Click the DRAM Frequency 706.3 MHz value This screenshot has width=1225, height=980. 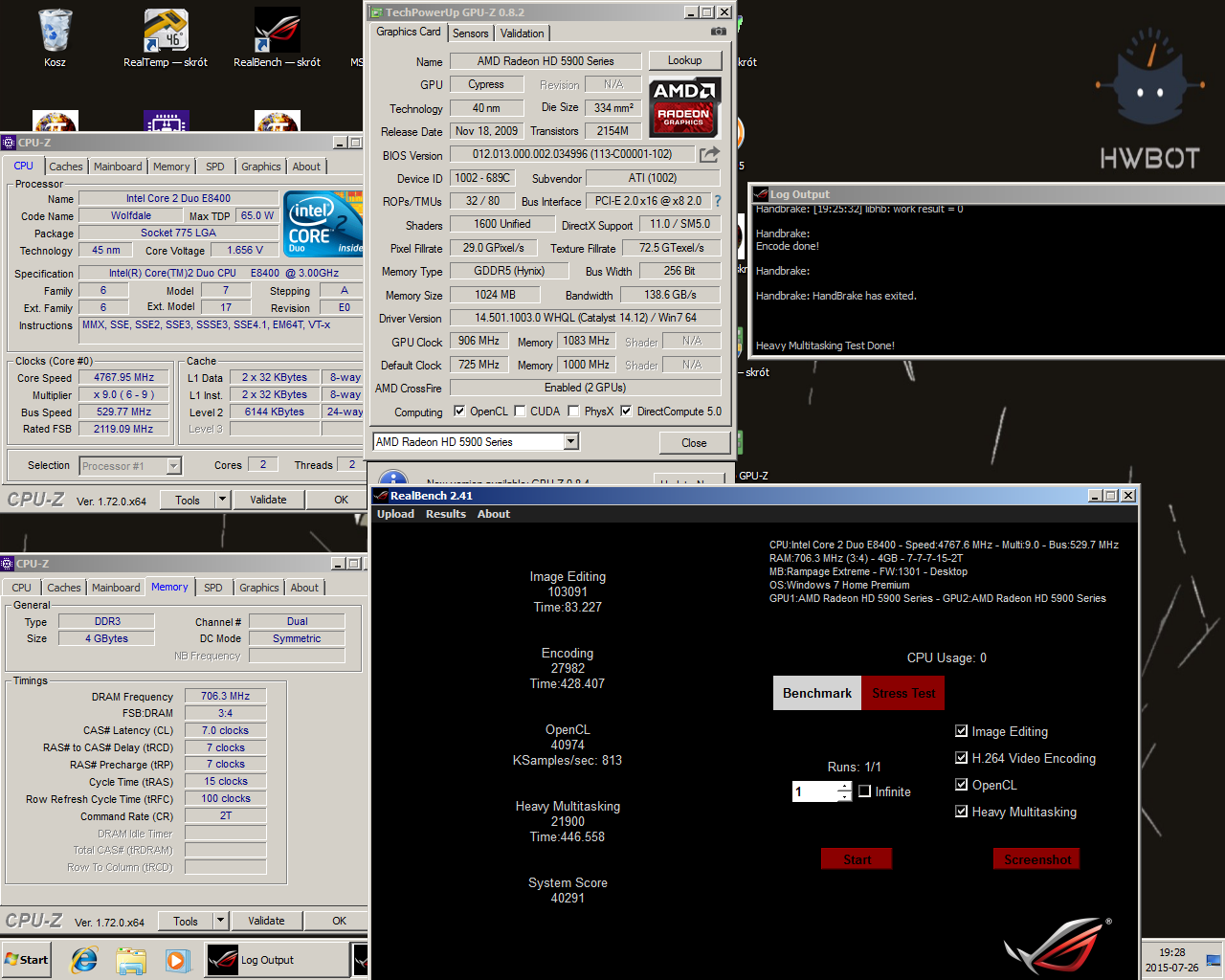225,696
